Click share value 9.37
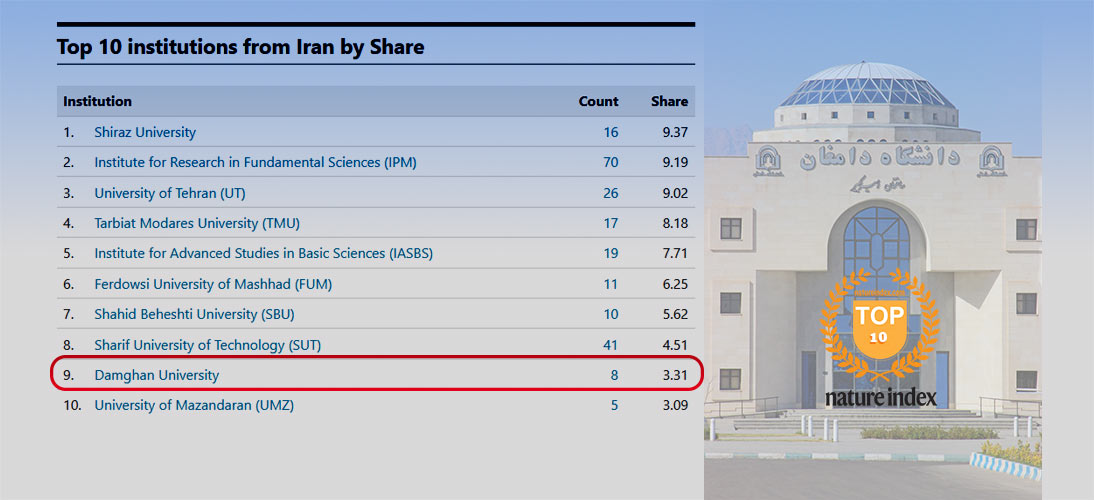Screen dimensions: 1094x500 675,132
